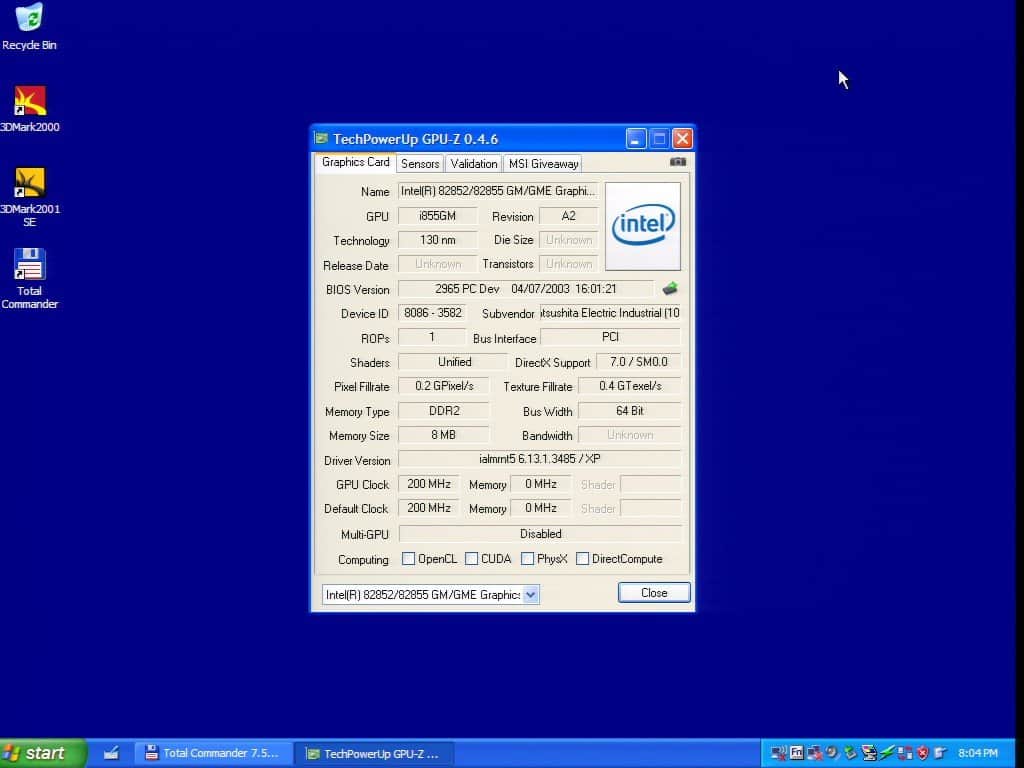Switch to the Graphics Card tab
The image size is (1024, 768).
(355, 162)
